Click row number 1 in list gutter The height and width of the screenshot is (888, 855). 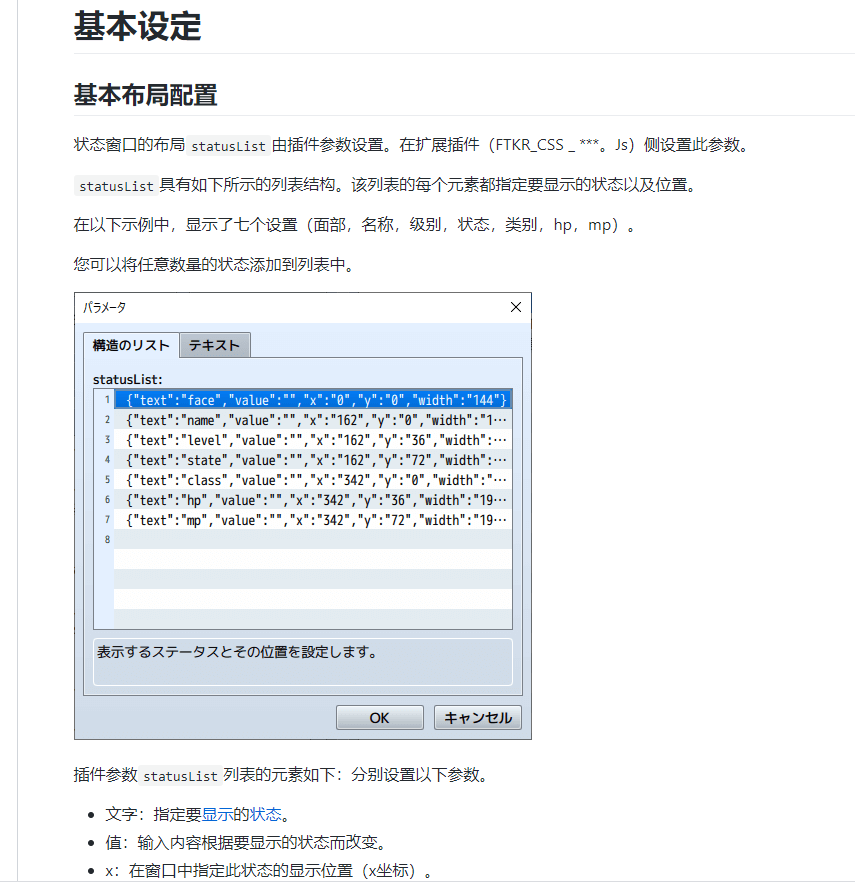(x=107, y=400)
